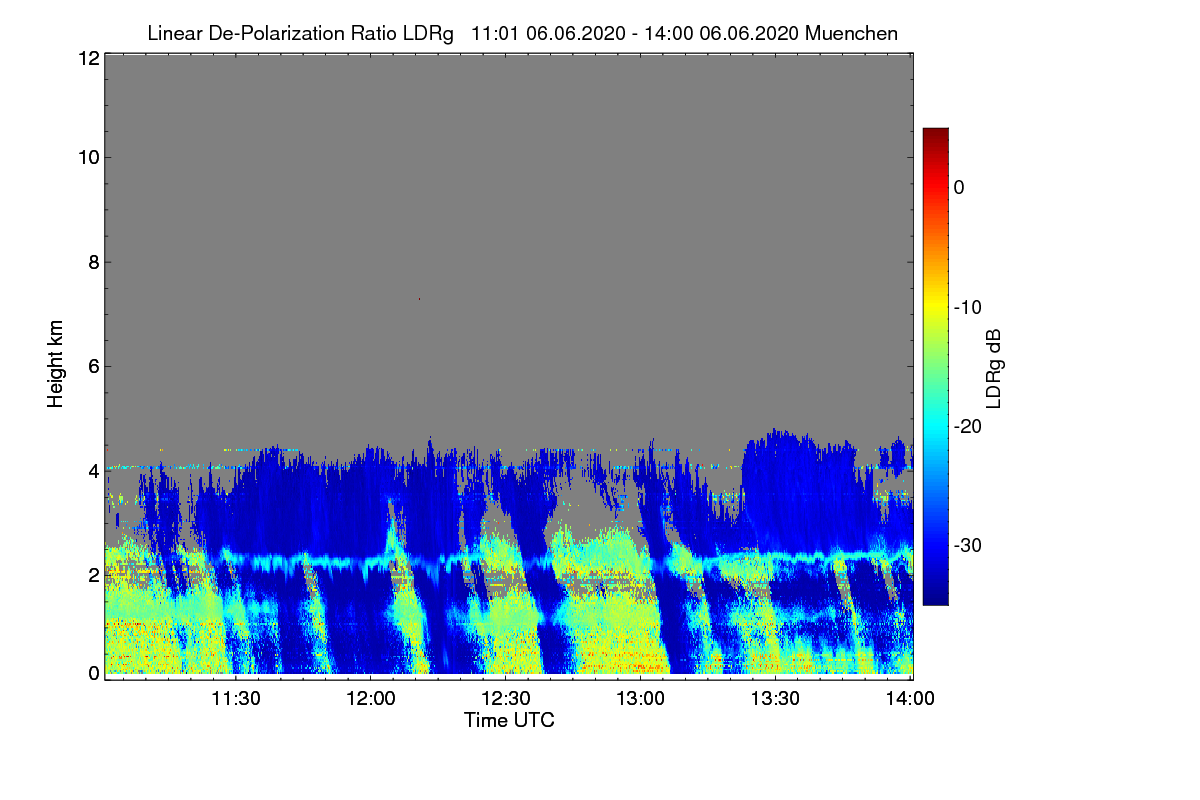This screenshot has width=1200, height=800.
Task: Click the y-axis tick label '10'
Action: tap(87, 157)
